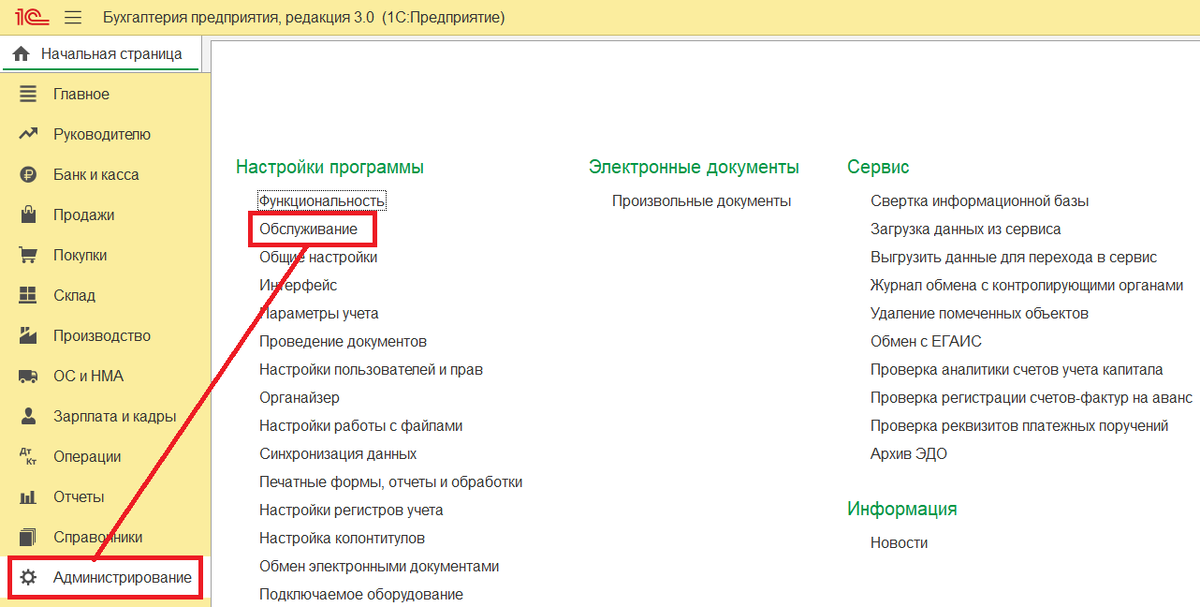Open Настройки регистров учета
Viewport: 1200px width, 607px height.
[351, 510]
